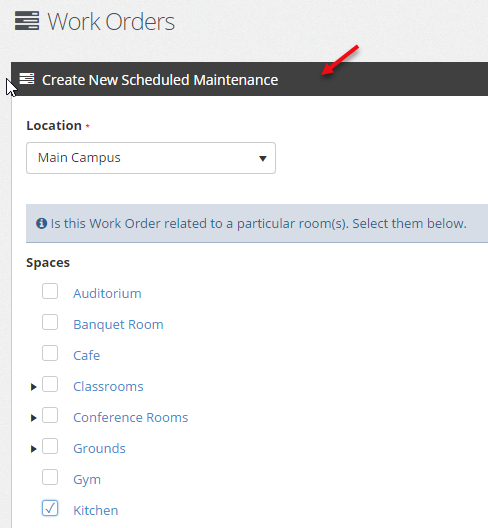488x528 pixels.
Task: Enable the Cafe space checkbox
Action: point(50,353)
